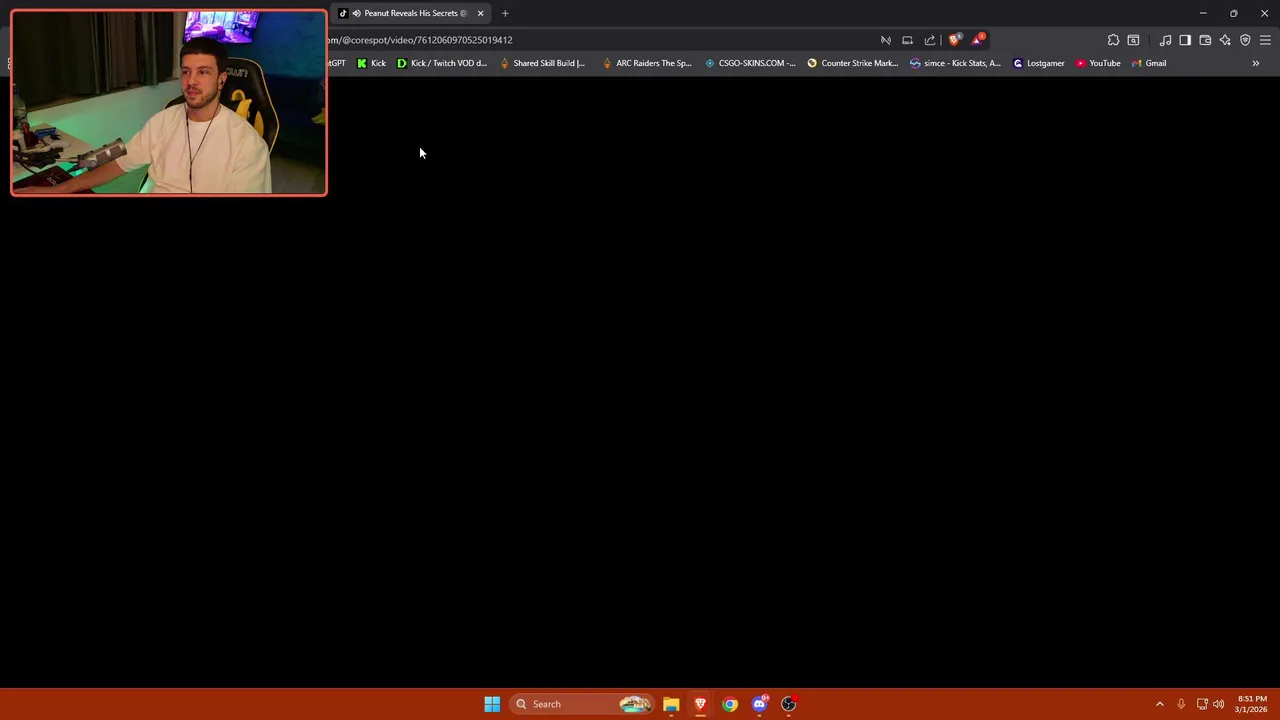
Task: Switch to the Peanut Reveals His Secrets tab
Action: click(x=410, y=13)
